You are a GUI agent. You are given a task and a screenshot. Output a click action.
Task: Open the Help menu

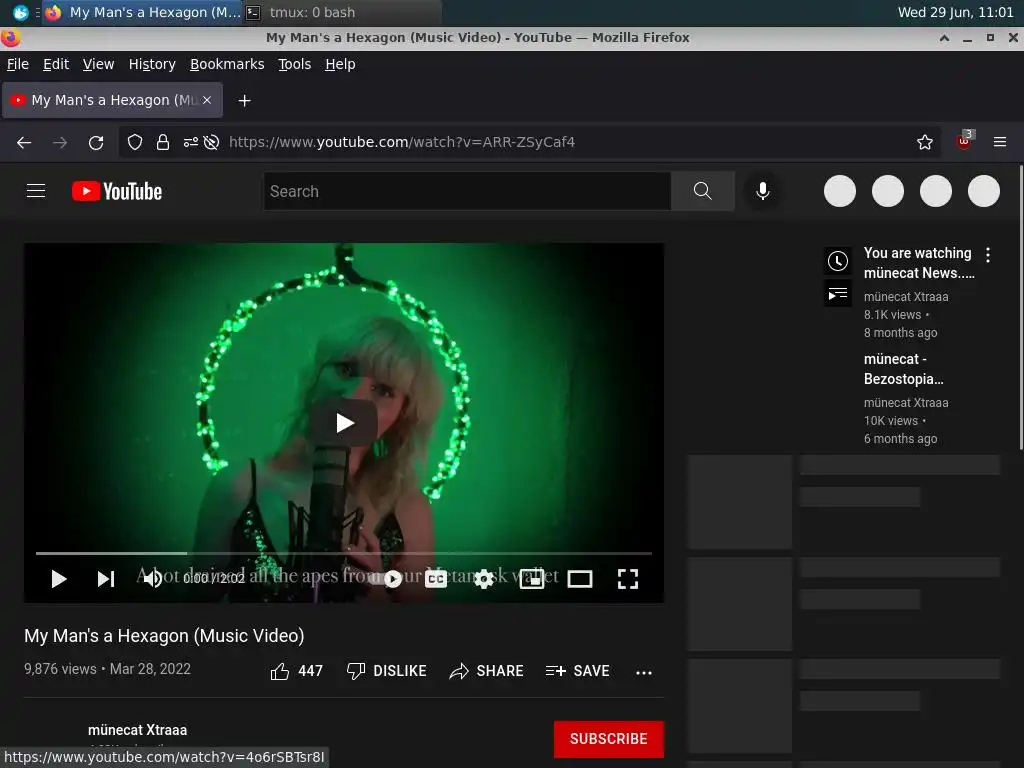coord(340,64)
